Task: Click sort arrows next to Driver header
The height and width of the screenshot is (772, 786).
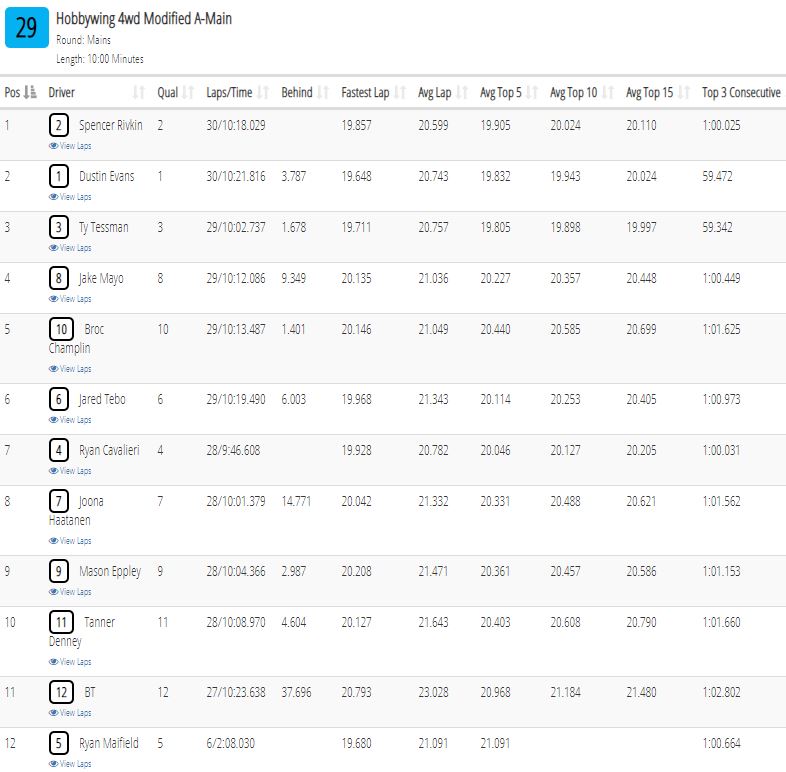Action: [139, 92]
